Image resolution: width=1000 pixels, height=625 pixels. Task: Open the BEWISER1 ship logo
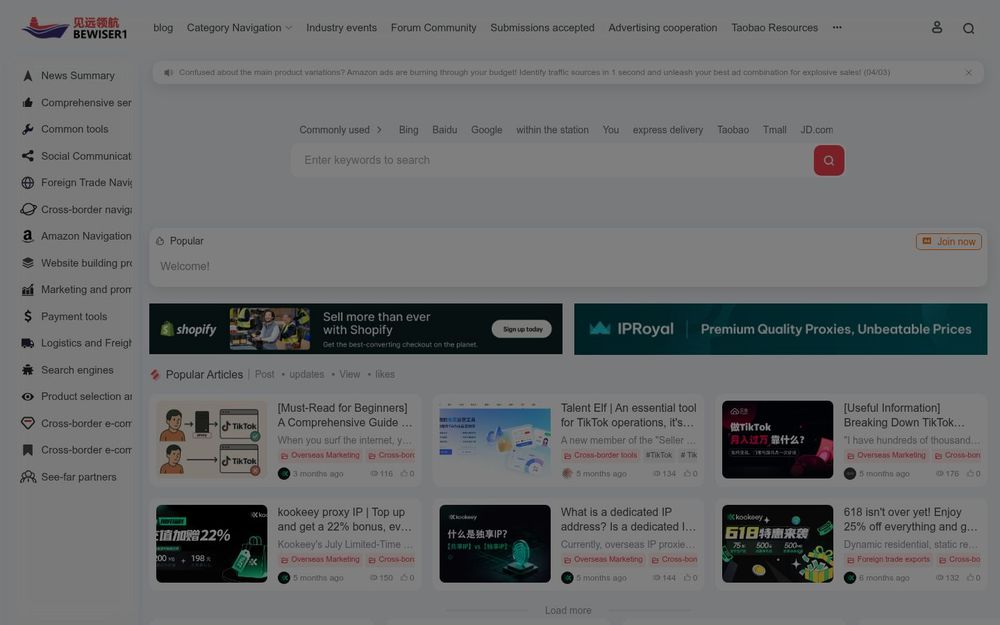pos(74,28)
